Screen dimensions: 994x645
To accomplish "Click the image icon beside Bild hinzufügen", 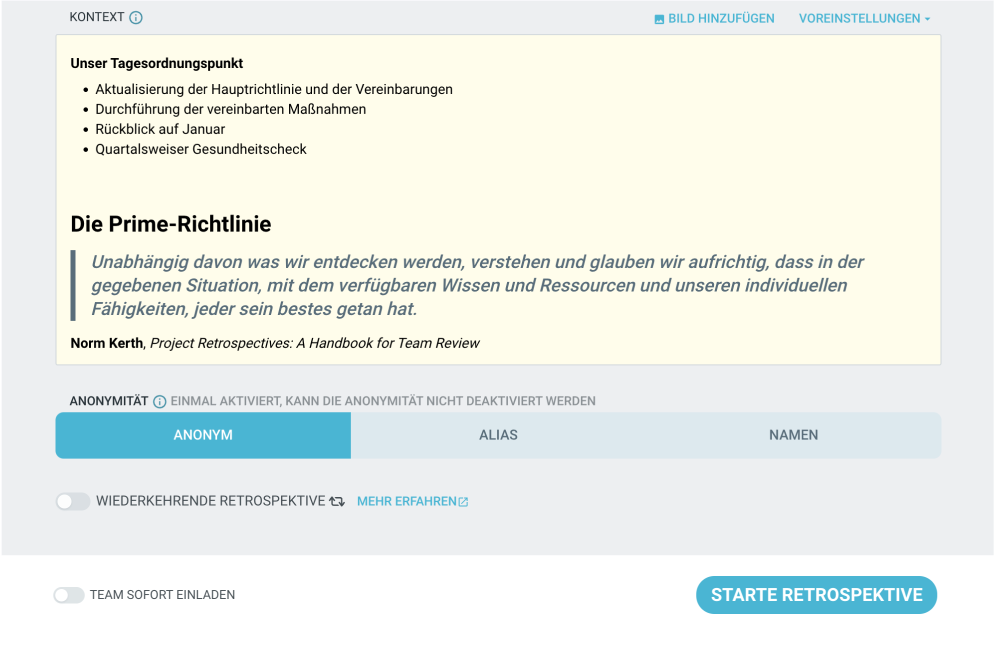I will click(x=659, y=19).
